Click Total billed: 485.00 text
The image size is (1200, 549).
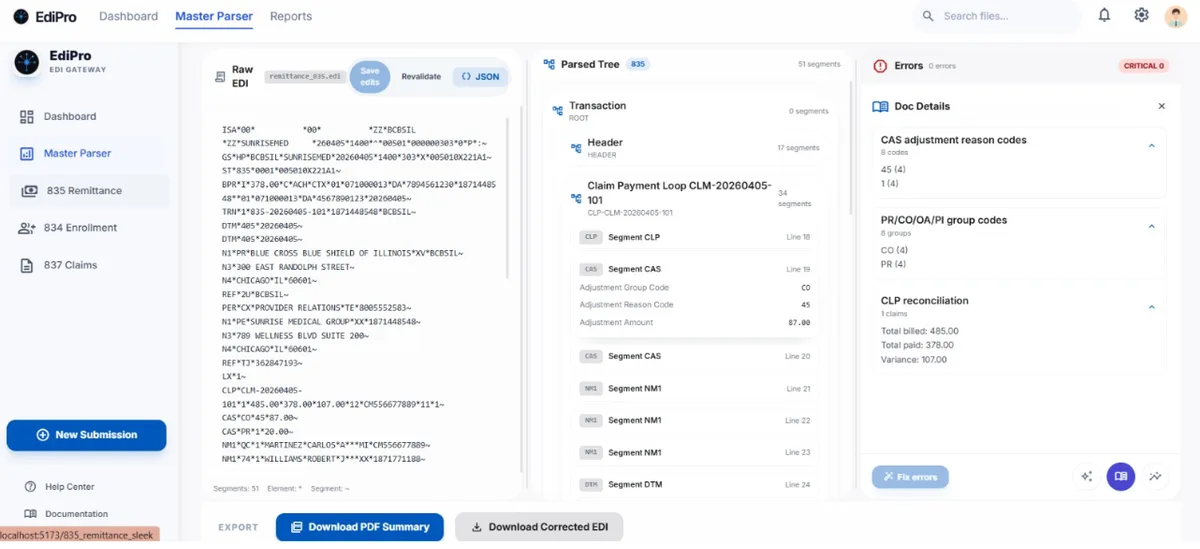click(920, 331)
